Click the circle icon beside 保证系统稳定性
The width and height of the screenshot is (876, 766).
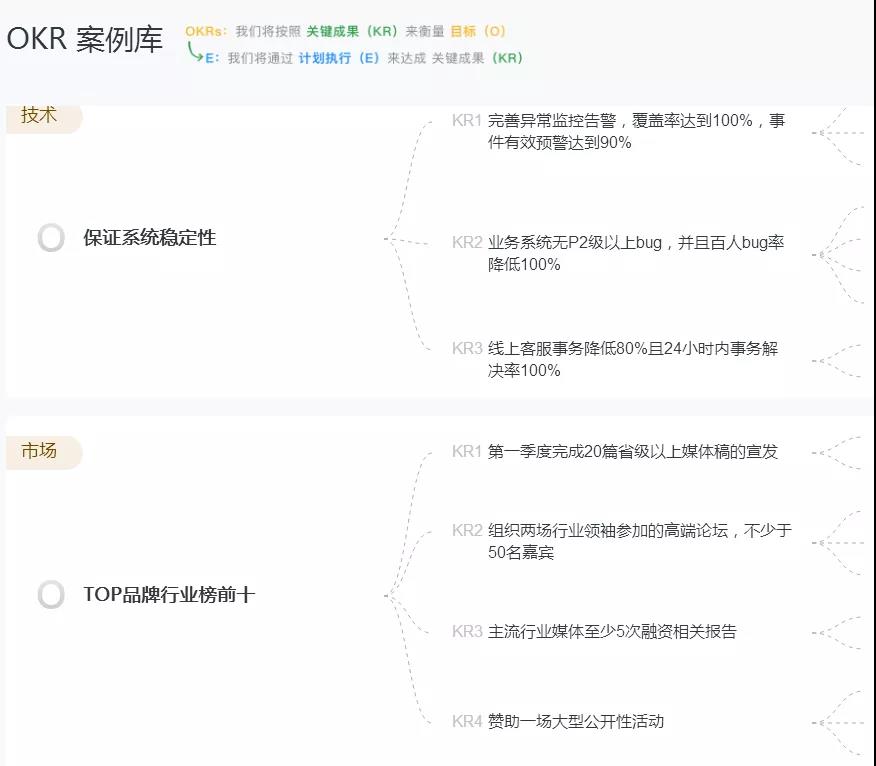(x=51, y=238)
